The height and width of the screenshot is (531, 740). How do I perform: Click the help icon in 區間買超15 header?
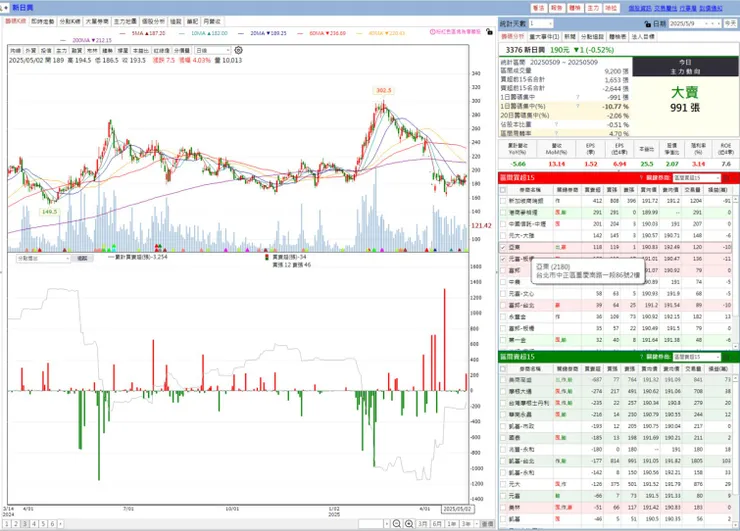641,178
